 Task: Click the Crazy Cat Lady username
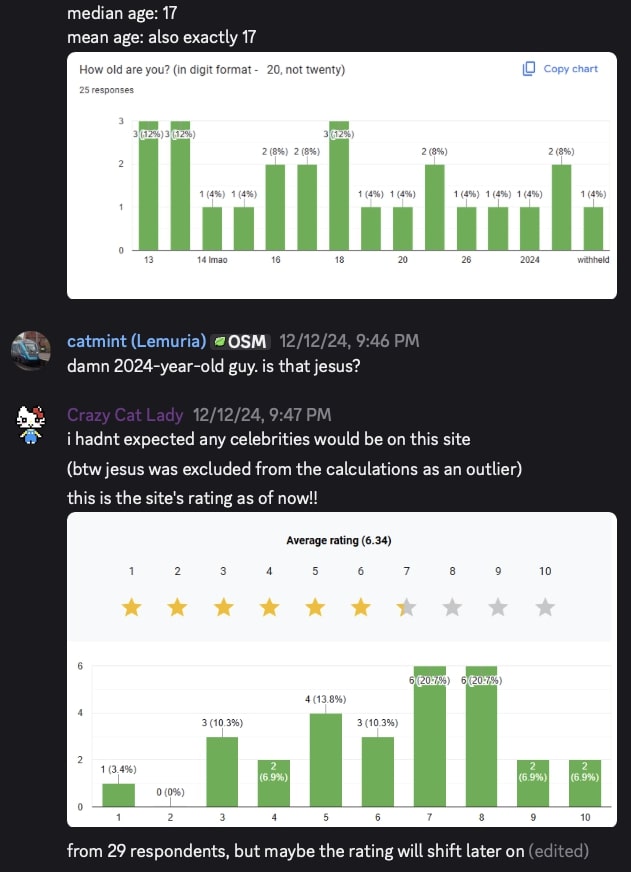tap(124, 414)
